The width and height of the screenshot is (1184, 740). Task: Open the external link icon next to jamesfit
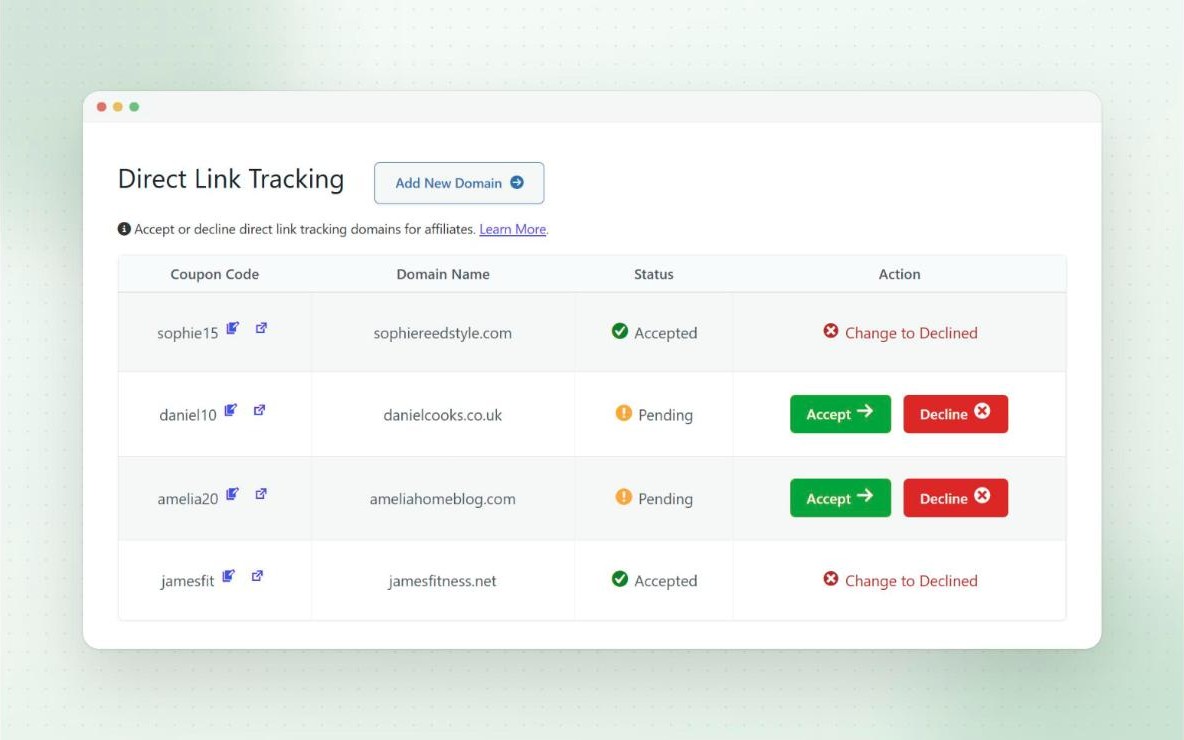click(257, 576)
